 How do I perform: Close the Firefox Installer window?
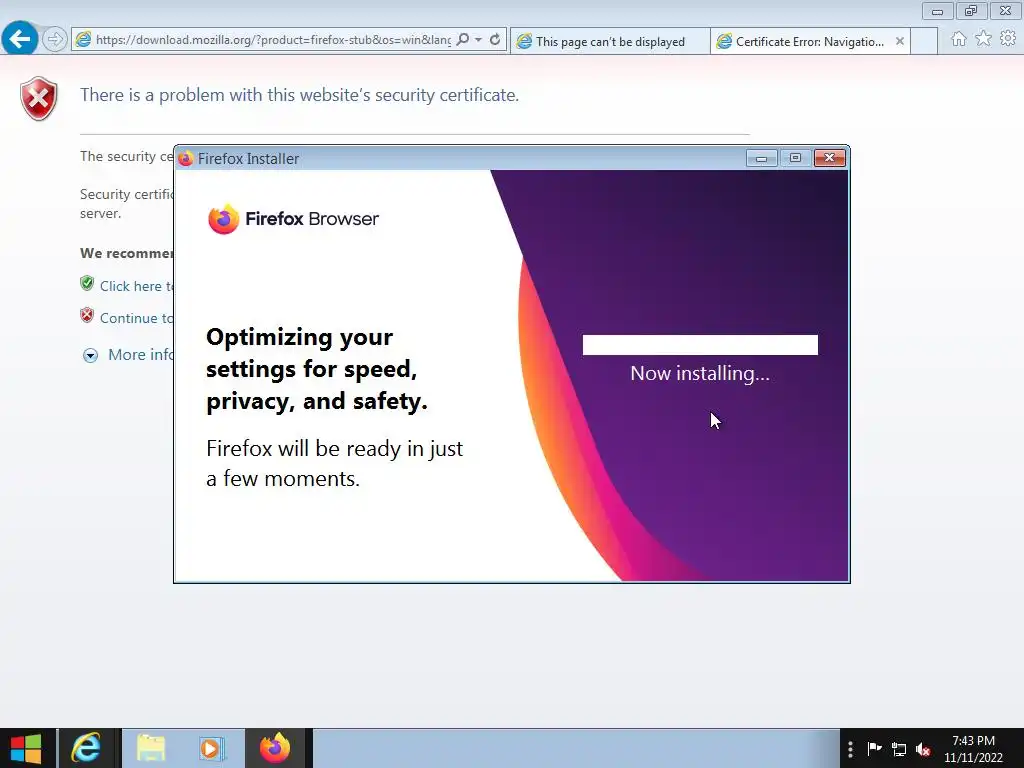(x=829, y=158)
